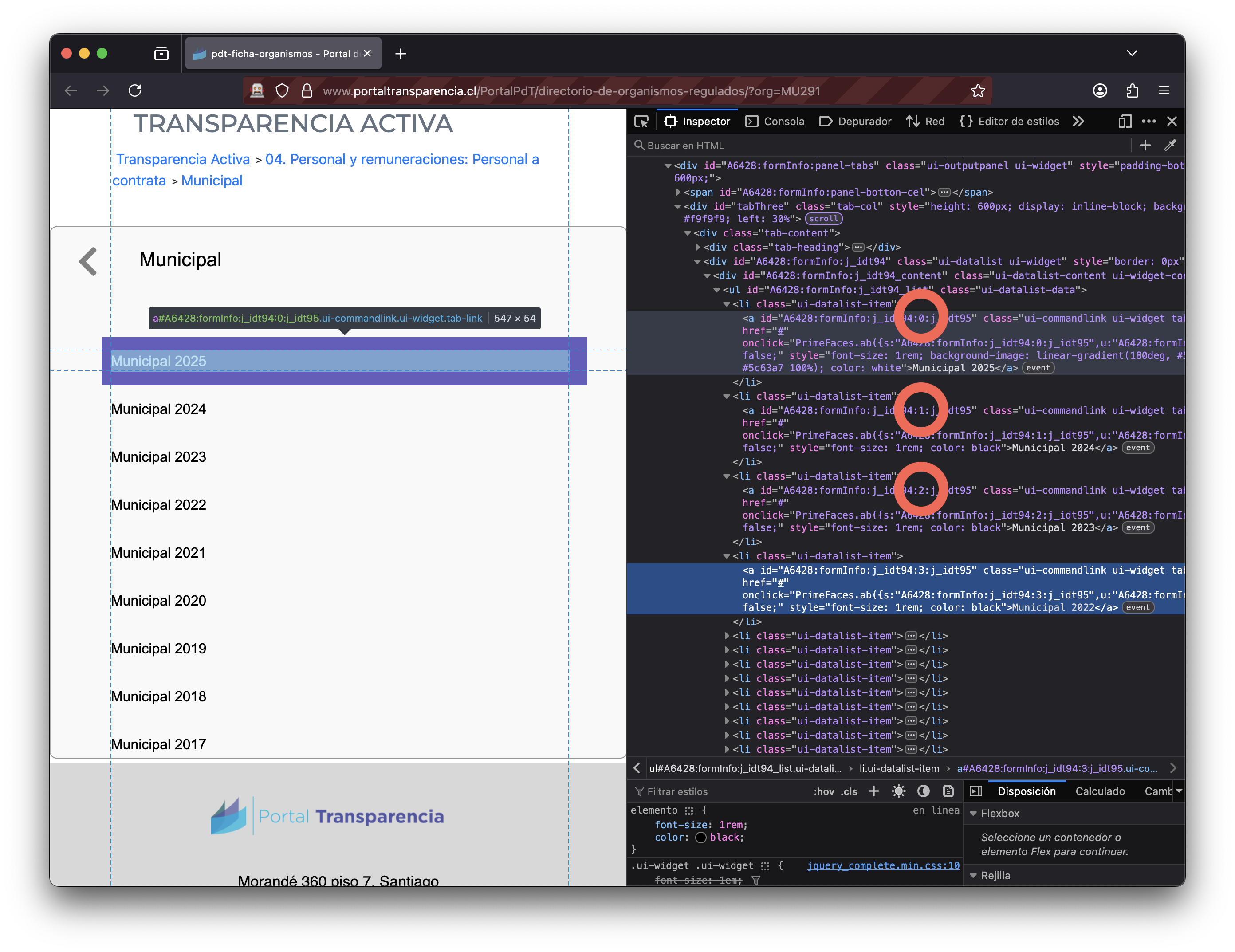Viewport: 1235px width, 952px height.
Task: Go forward in browser history
Action: (102, 90)
